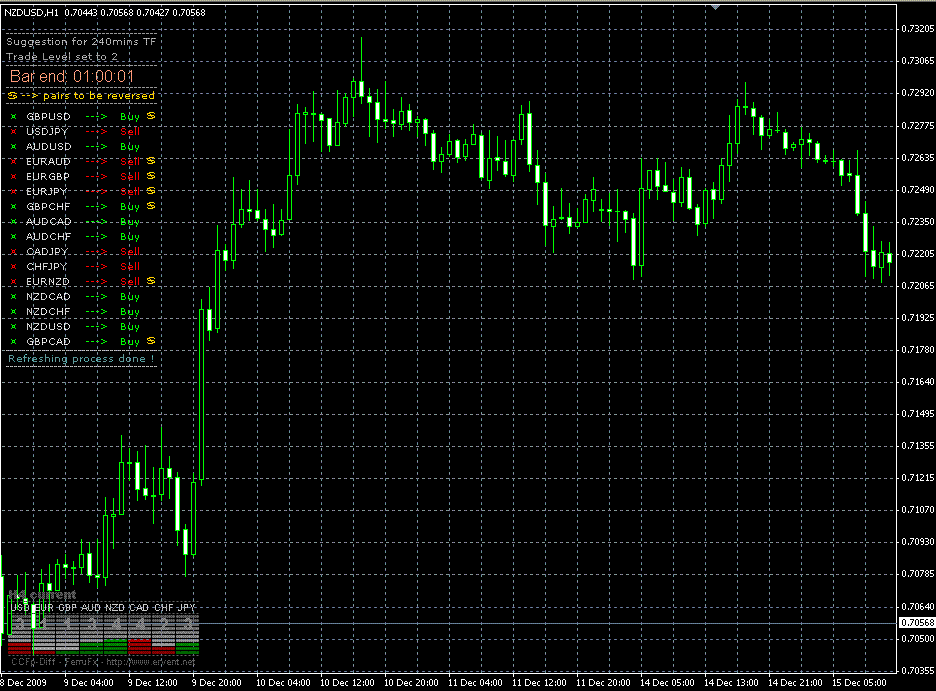Click the JPY column header in the currency meter
Viewport: 936px width, 691px height.
click(x=187, y=607)
